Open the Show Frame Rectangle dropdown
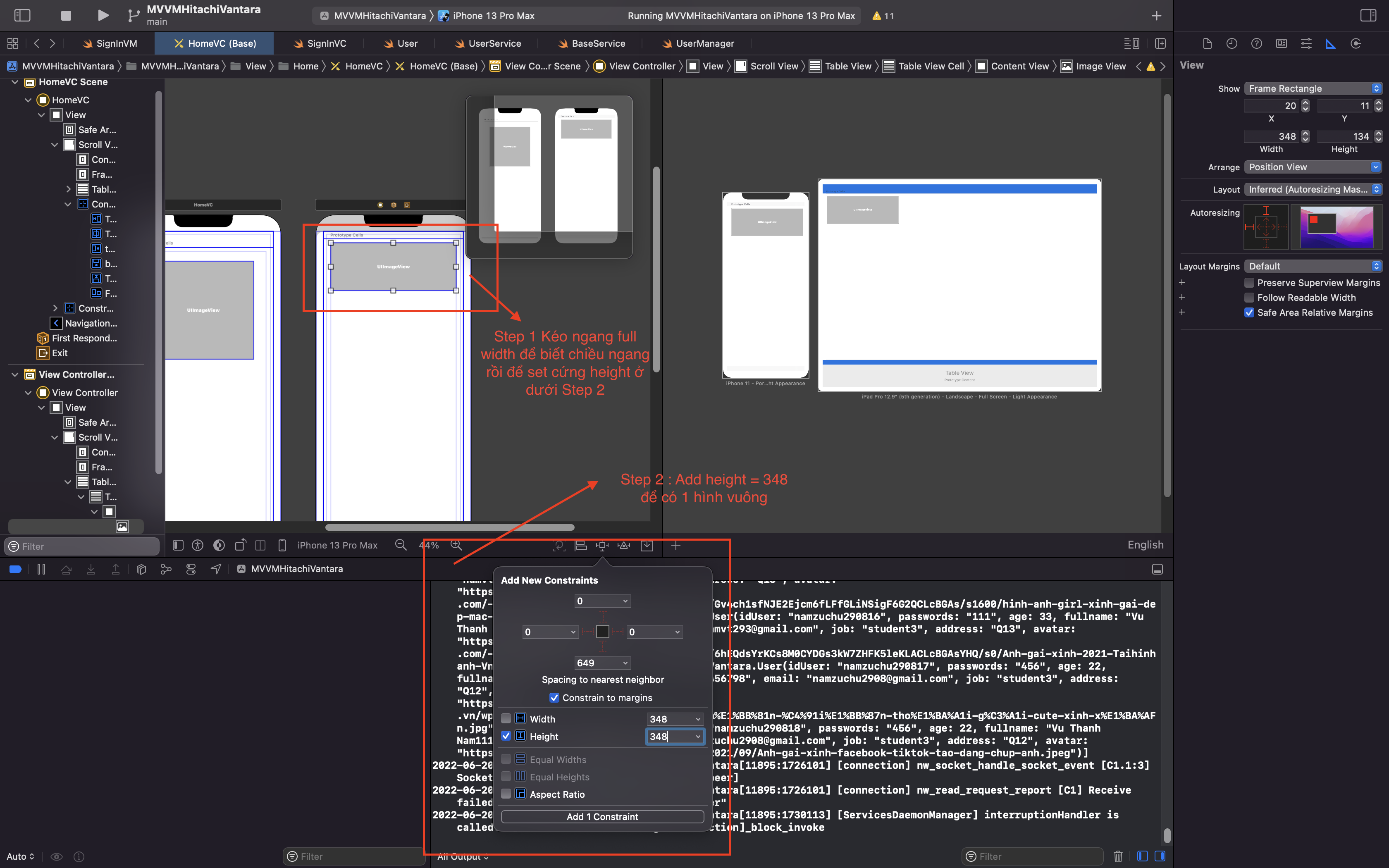This screenshot has height=868, width=1389. click(1313, 88)
